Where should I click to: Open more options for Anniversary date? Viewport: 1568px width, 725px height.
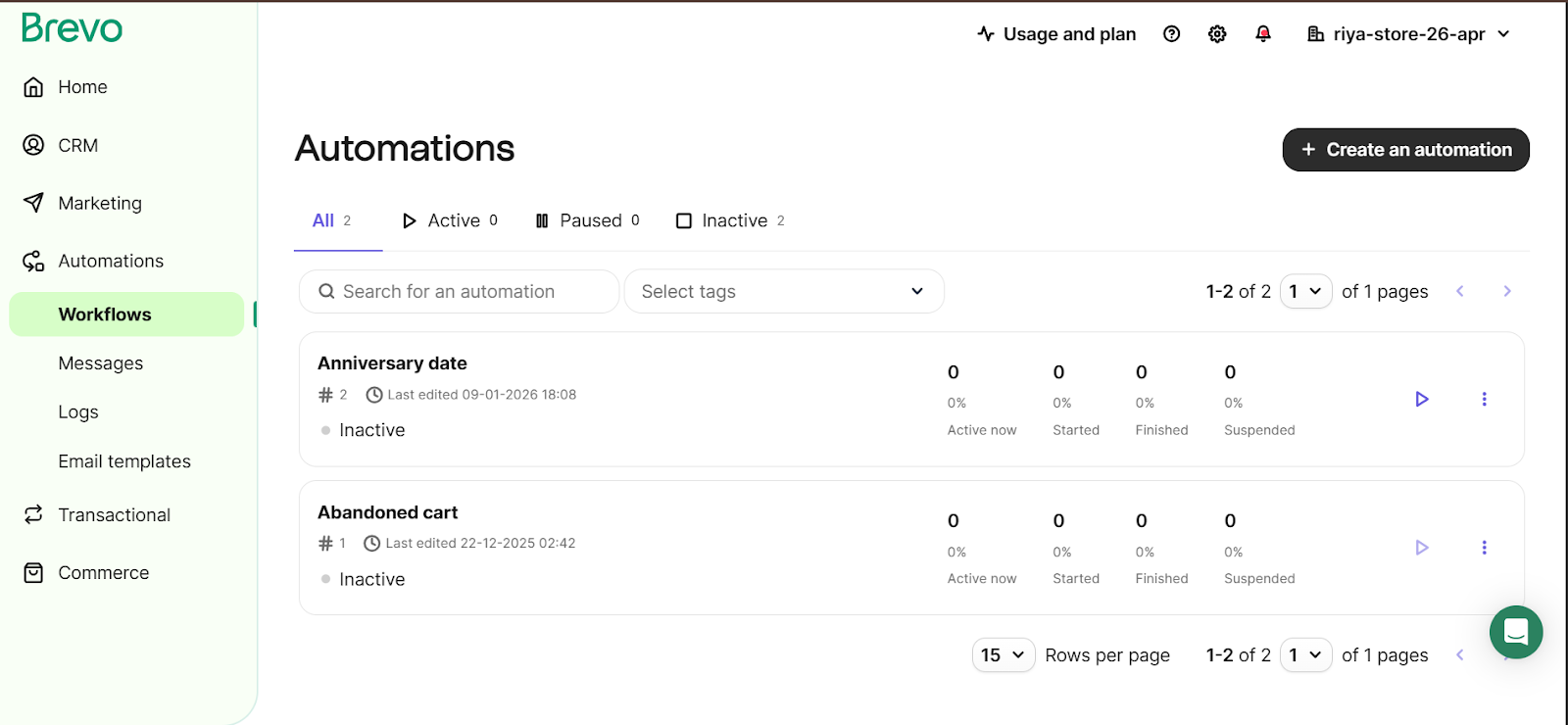tap(1484, 399)
